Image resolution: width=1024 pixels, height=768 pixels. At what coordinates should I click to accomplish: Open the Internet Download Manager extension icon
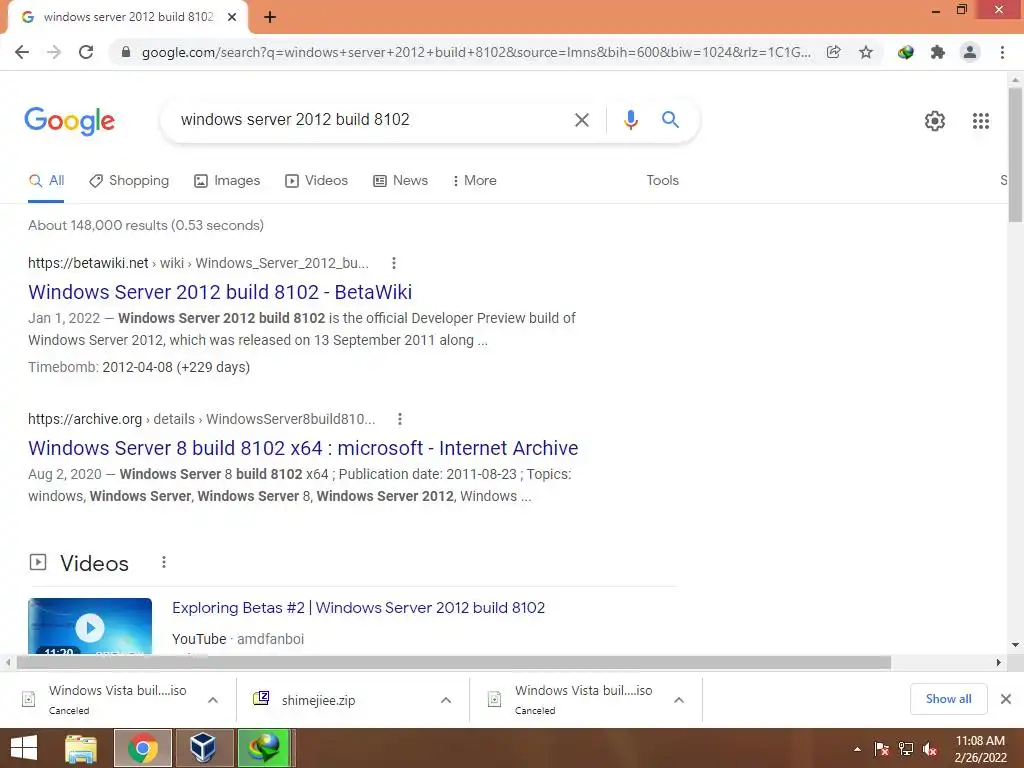905,52
